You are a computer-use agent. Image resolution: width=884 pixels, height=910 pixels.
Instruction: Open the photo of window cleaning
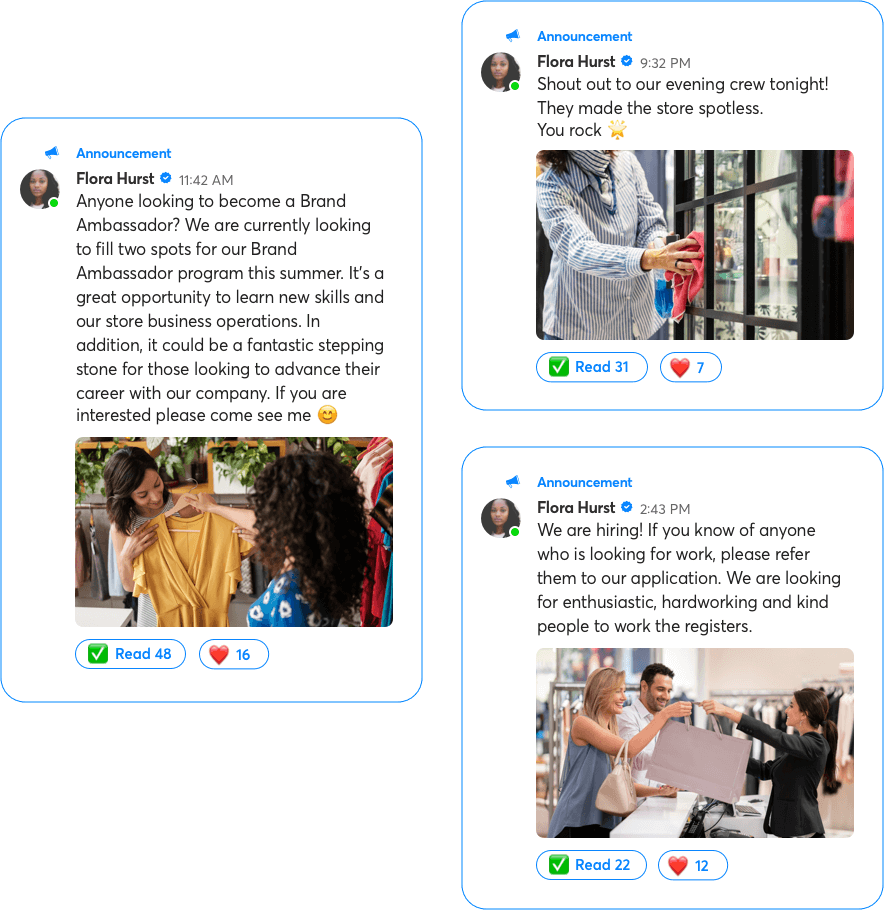point(695,245)
